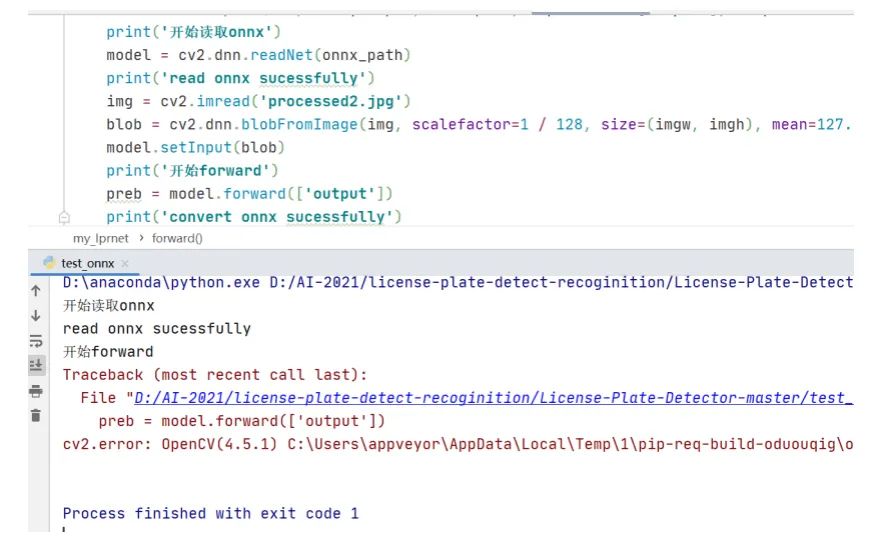Collapse the code fold marker in gutter
892x536 pixels.
pos(64,217)
